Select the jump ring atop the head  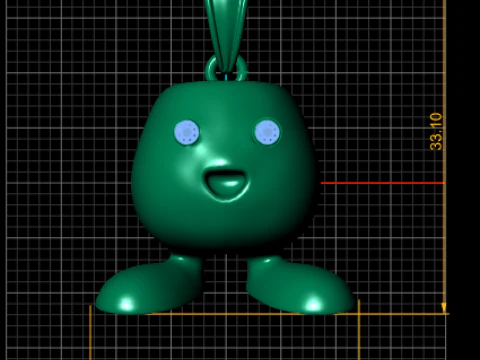click(x=226, y=69)
